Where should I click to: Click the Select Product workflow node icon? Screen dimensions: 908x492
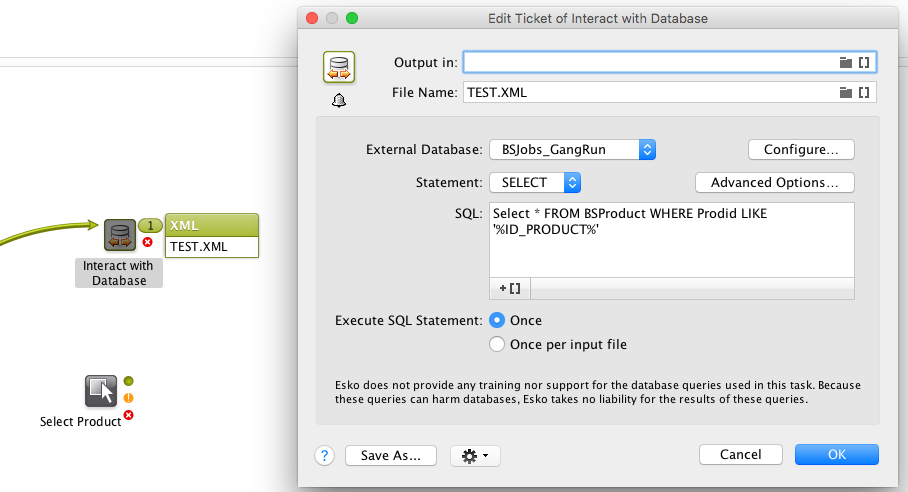coord(101,391)
